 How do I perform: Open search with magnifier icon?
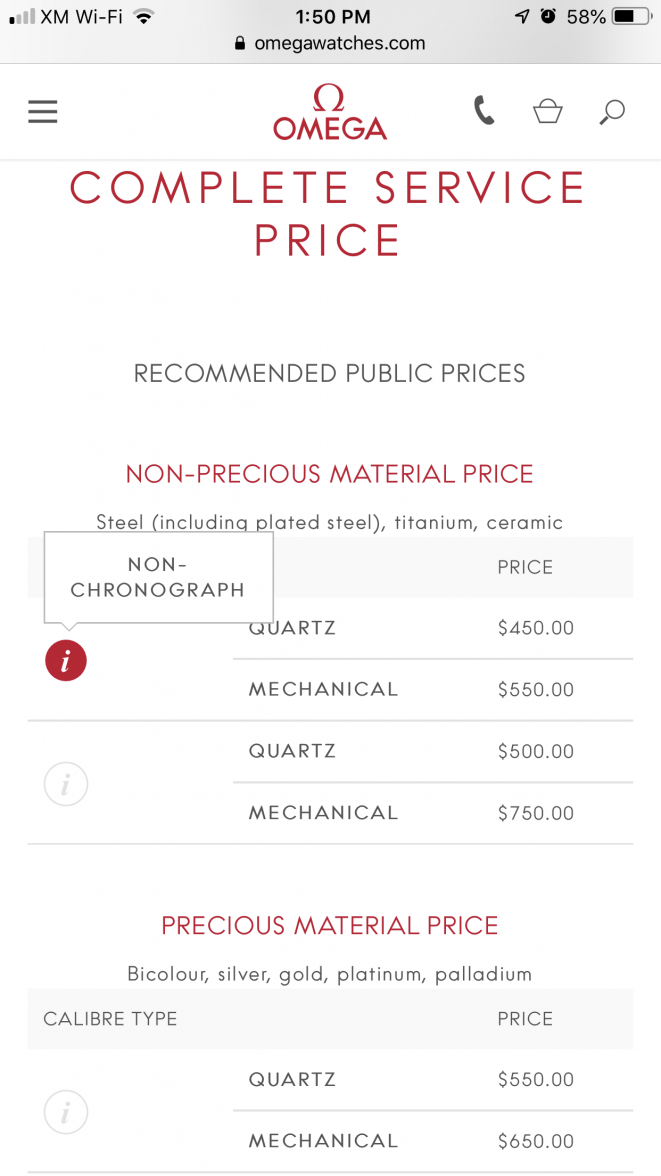tap(612, 111)
